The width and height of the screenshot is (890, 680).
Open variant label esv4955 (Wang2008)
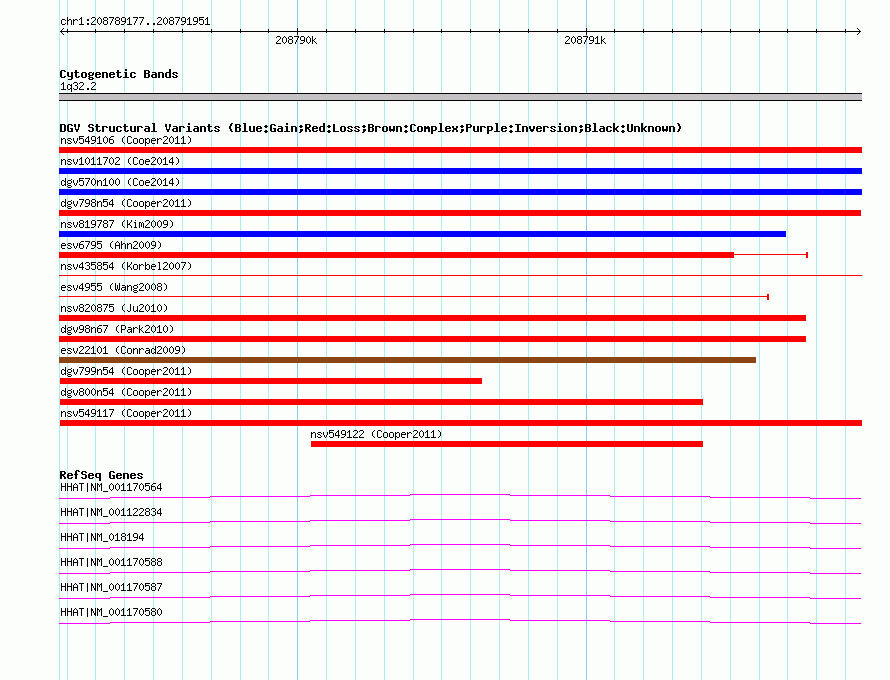pos(114,287)
